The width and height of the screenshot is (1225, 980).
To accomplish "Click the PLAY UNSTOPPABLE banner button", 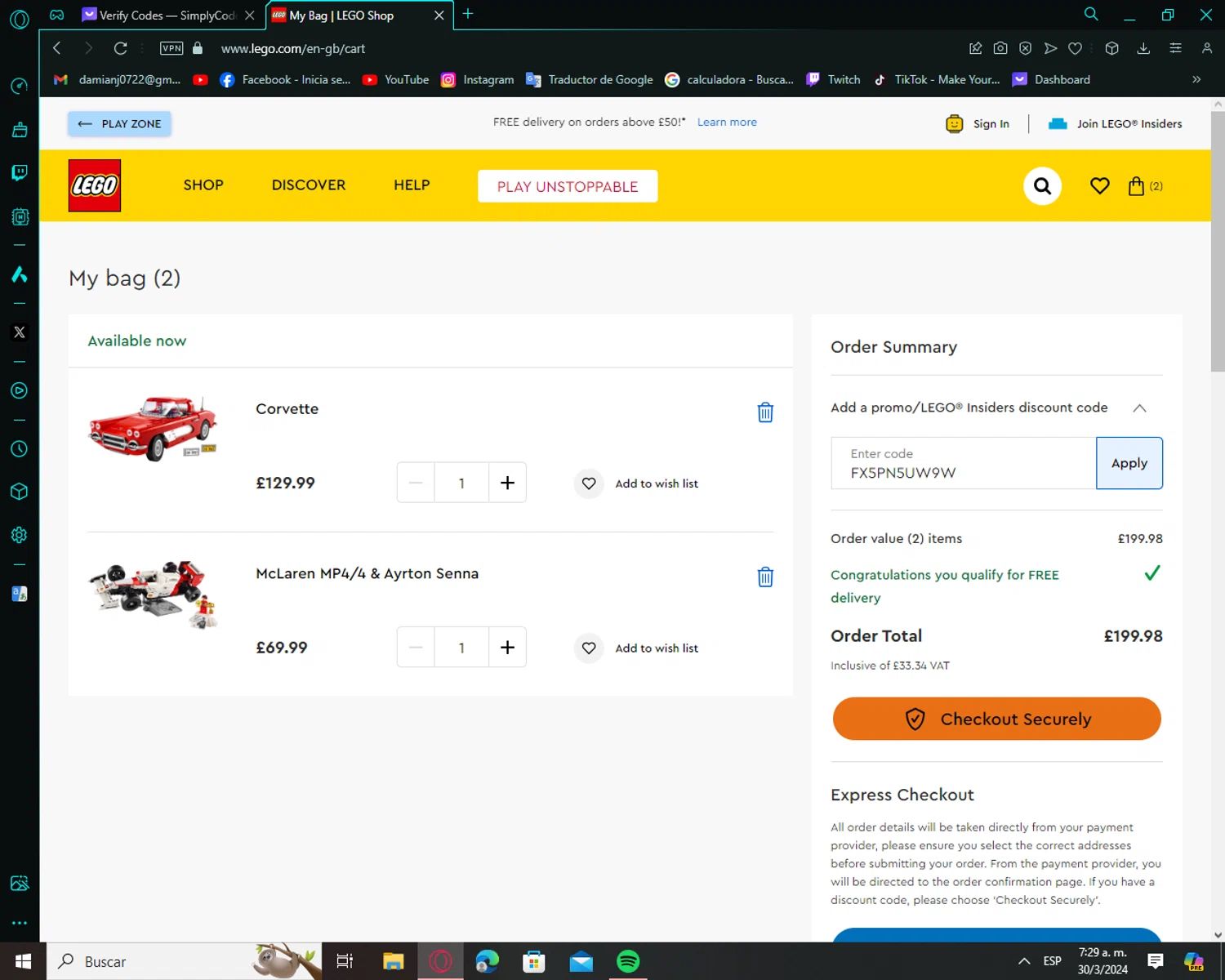I will (x=568, y=186).
